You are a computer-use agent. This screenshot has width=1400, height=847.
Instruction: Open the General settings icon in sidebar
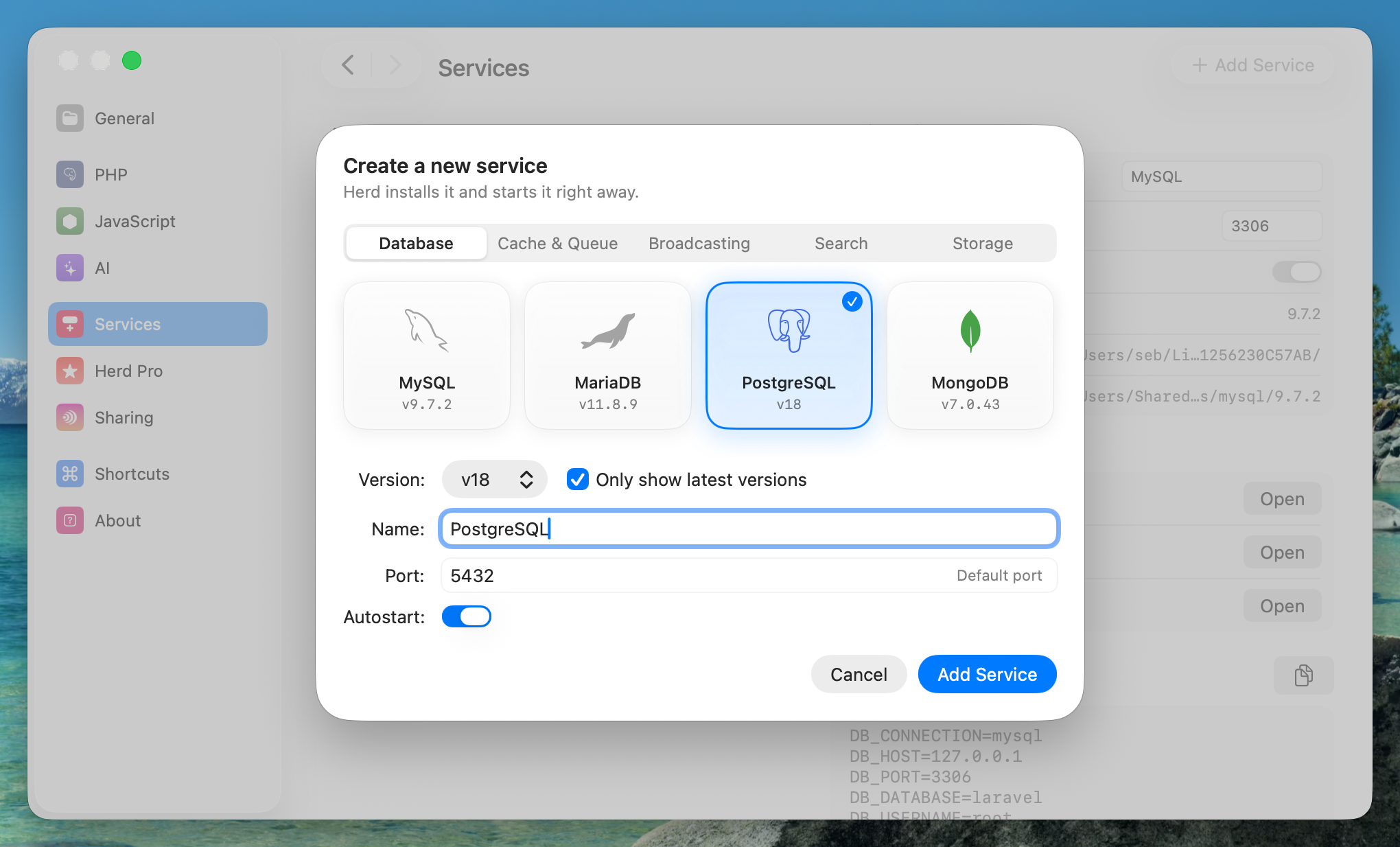click(70, 118)
